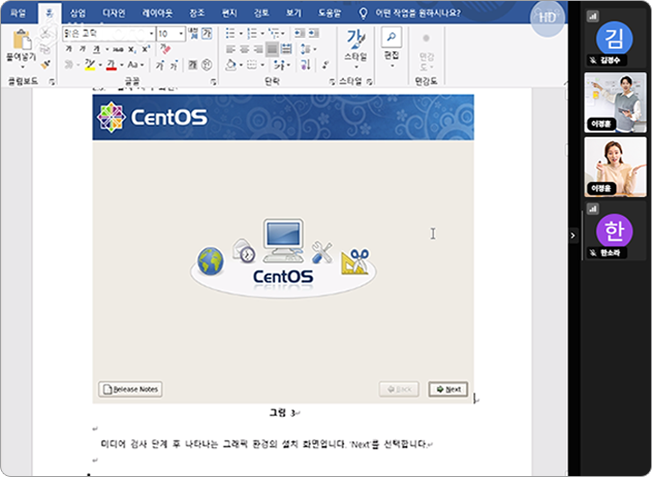Open font color red dropdown arrow

point(121,65)
